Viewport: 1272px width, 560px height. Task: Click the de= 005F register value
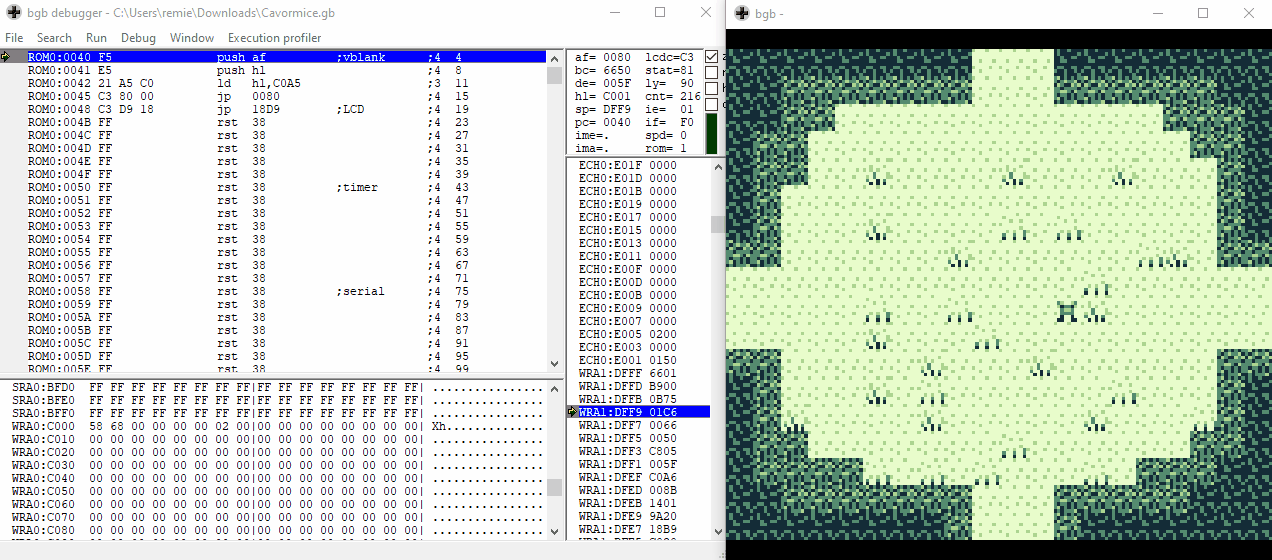(603, 83)
